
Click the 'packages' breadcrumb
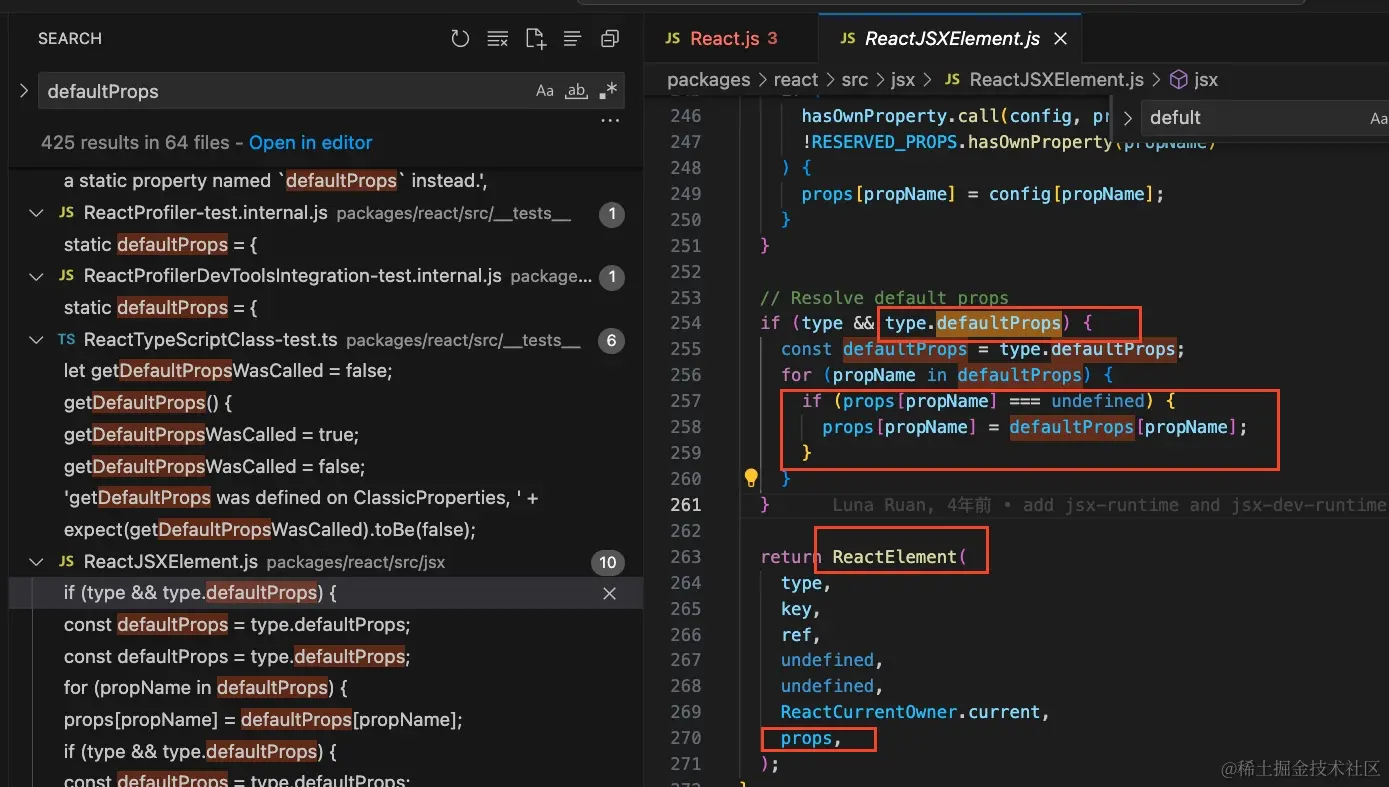(x=708, y=80)
